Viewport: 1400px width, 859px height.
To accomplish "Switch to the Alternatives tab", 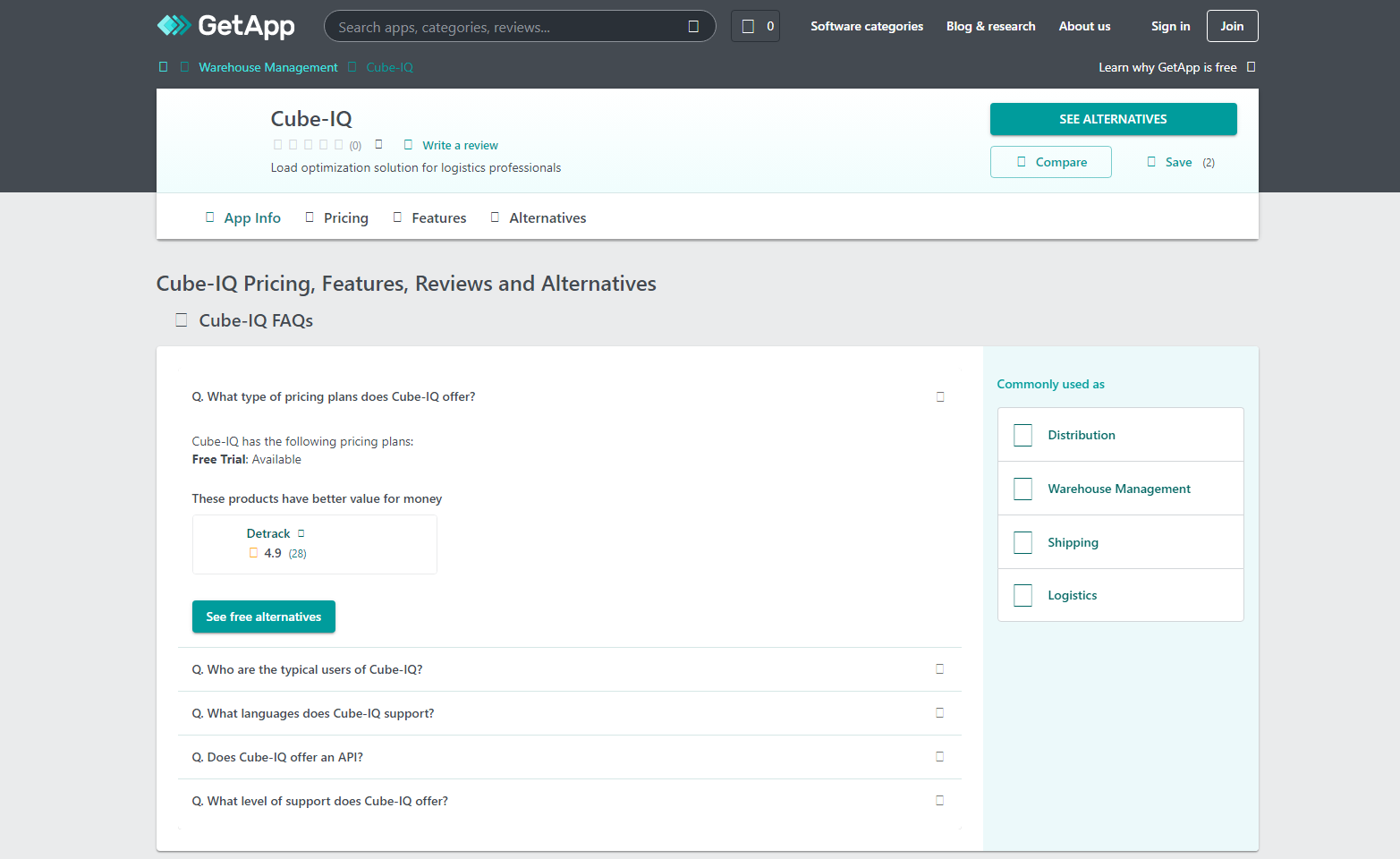I will 539,217.
